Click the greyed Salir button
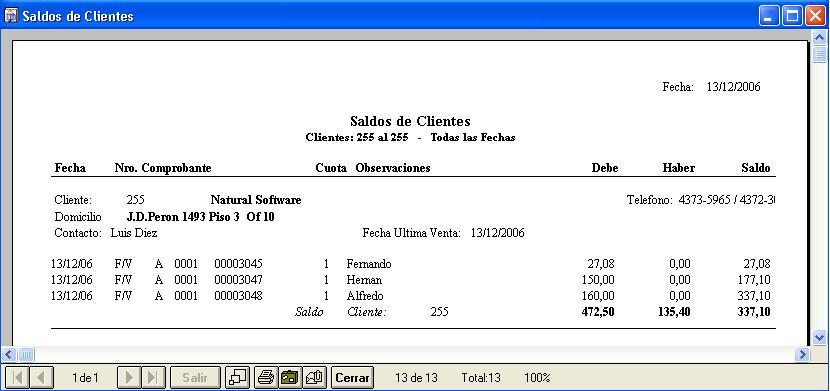 [x=195, y=378]
